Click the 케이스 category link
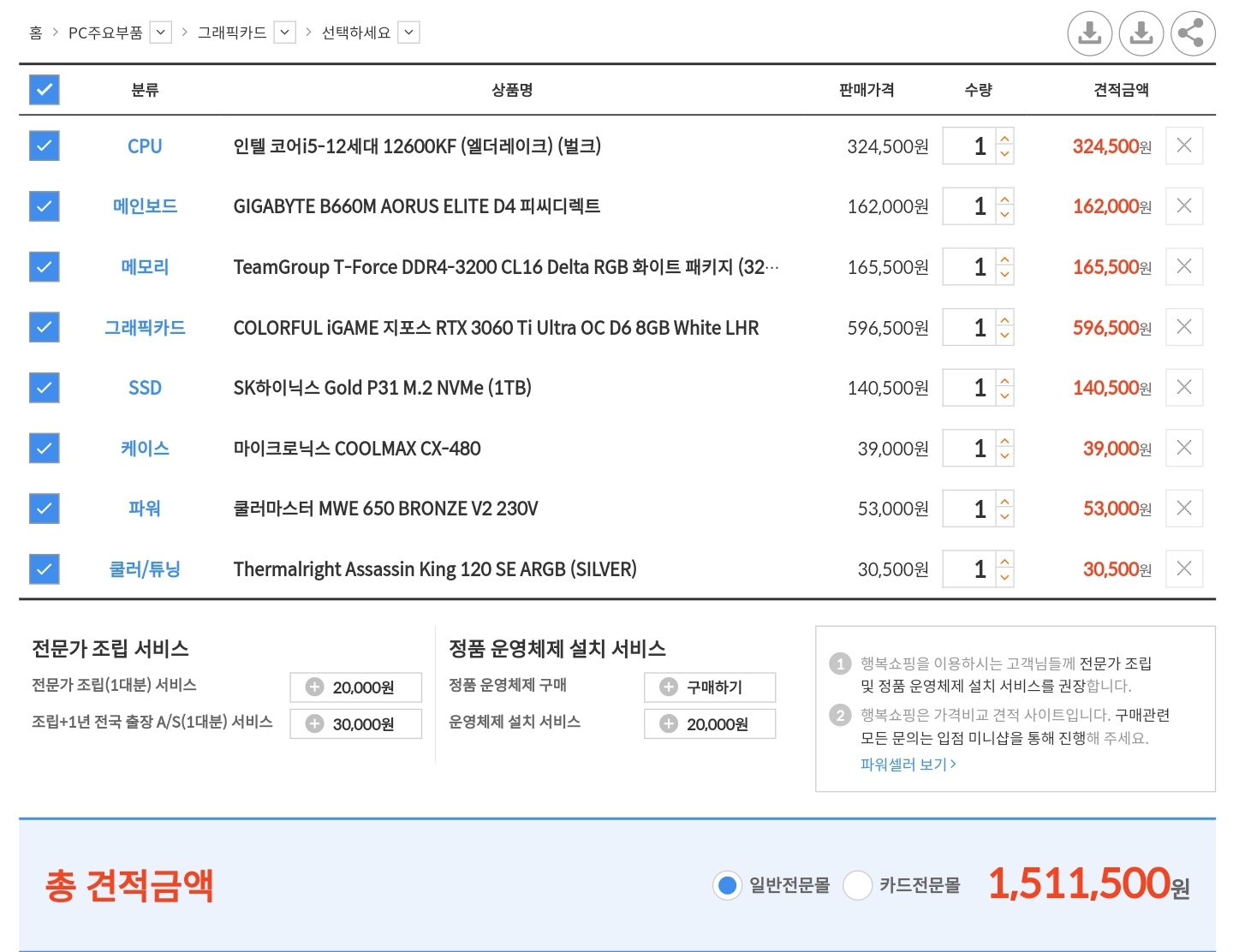The width and height of the screenshot is (1233, 952). [145, 448]
